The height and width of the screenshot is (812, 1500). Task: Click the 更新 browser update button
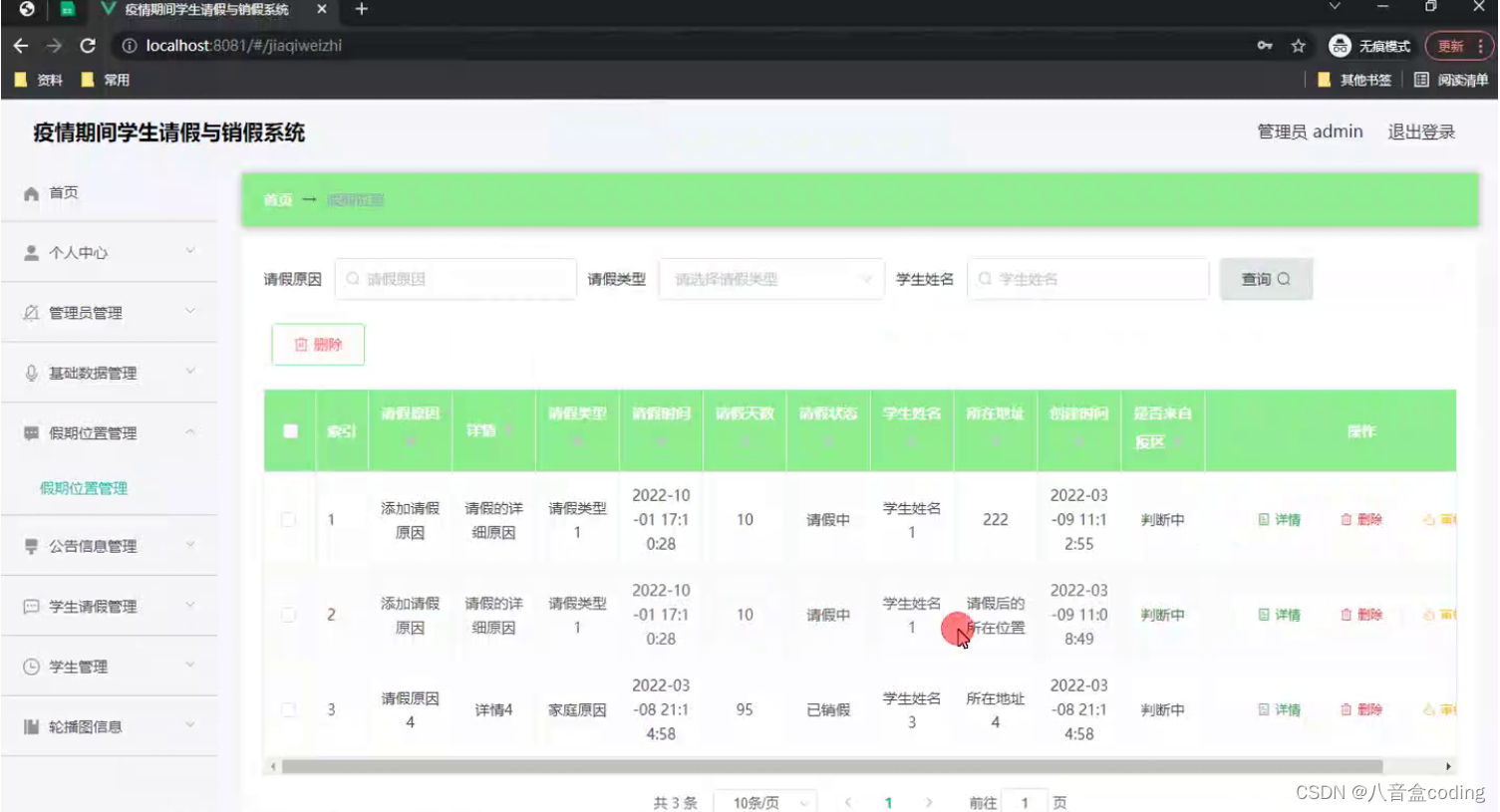pos(1459,46)
